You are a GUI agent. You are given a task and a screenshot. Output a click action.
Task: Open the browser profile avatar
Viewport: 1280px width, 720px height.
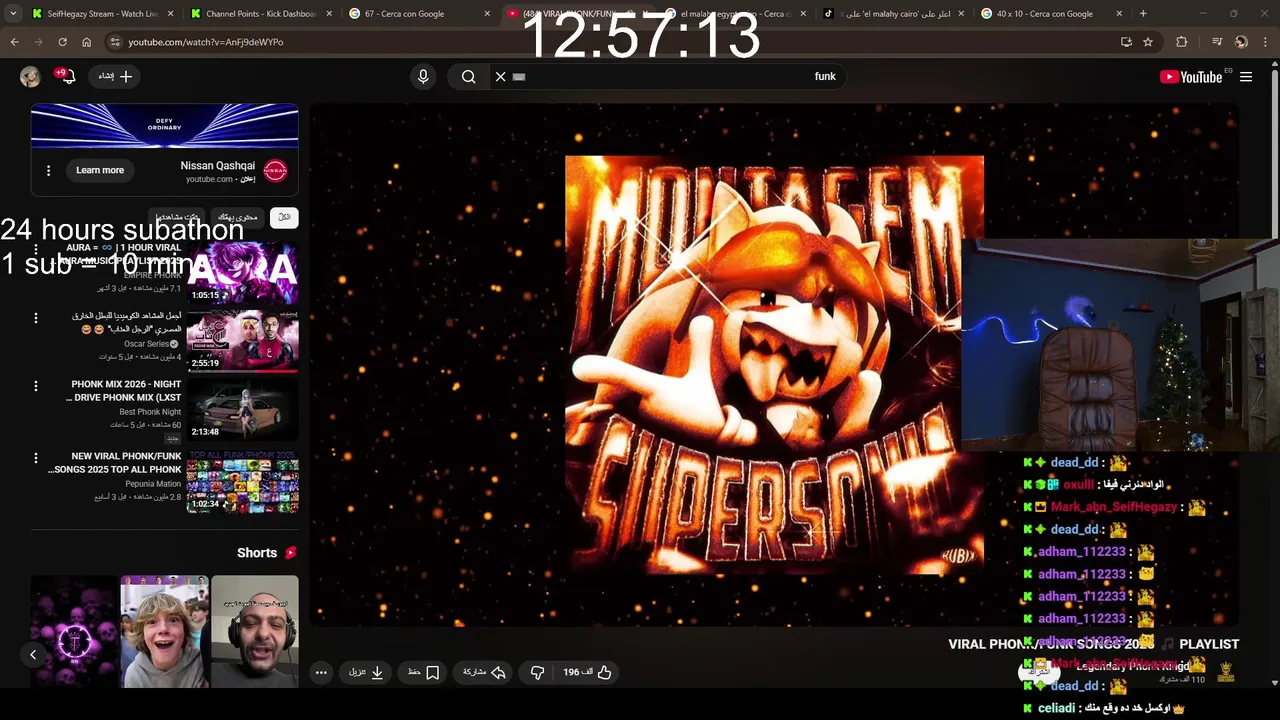click(x=1241, y=42)
